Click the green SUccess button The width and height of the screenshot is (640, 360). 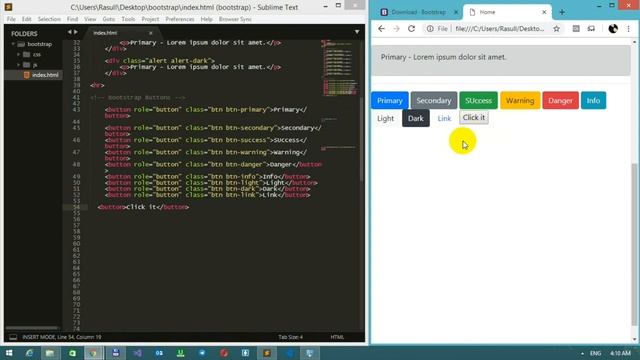tap(478, 100)
